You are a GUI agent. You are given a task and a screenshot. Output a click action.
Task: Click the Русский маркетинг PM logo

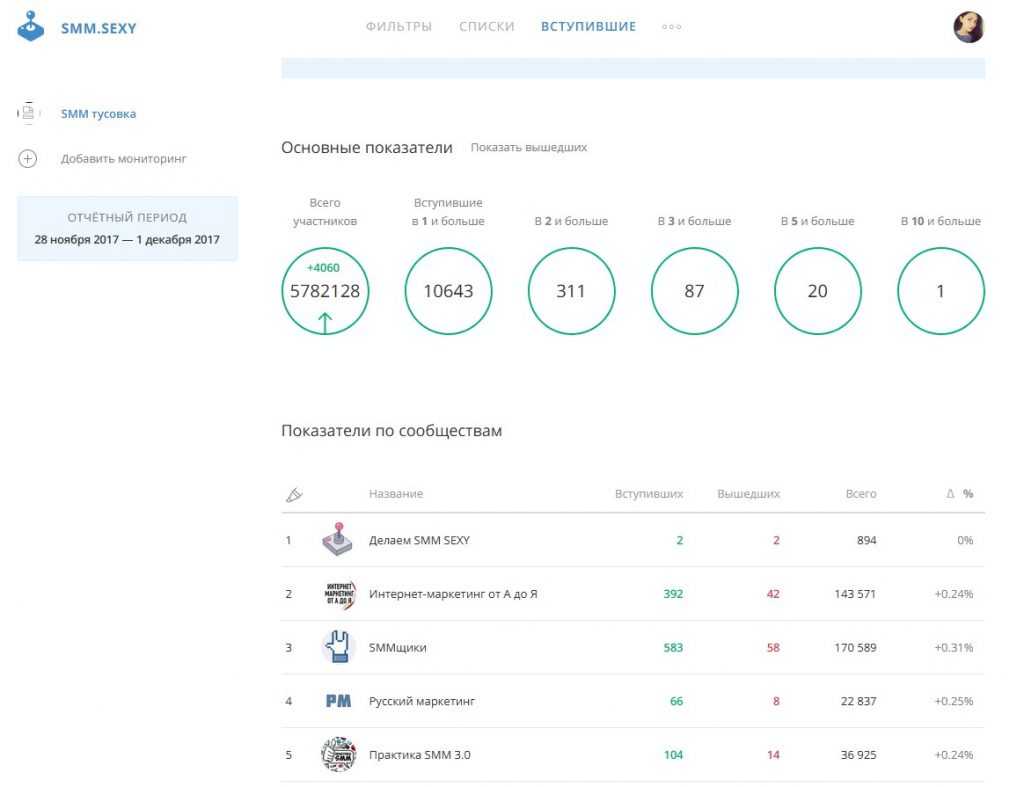338,701
